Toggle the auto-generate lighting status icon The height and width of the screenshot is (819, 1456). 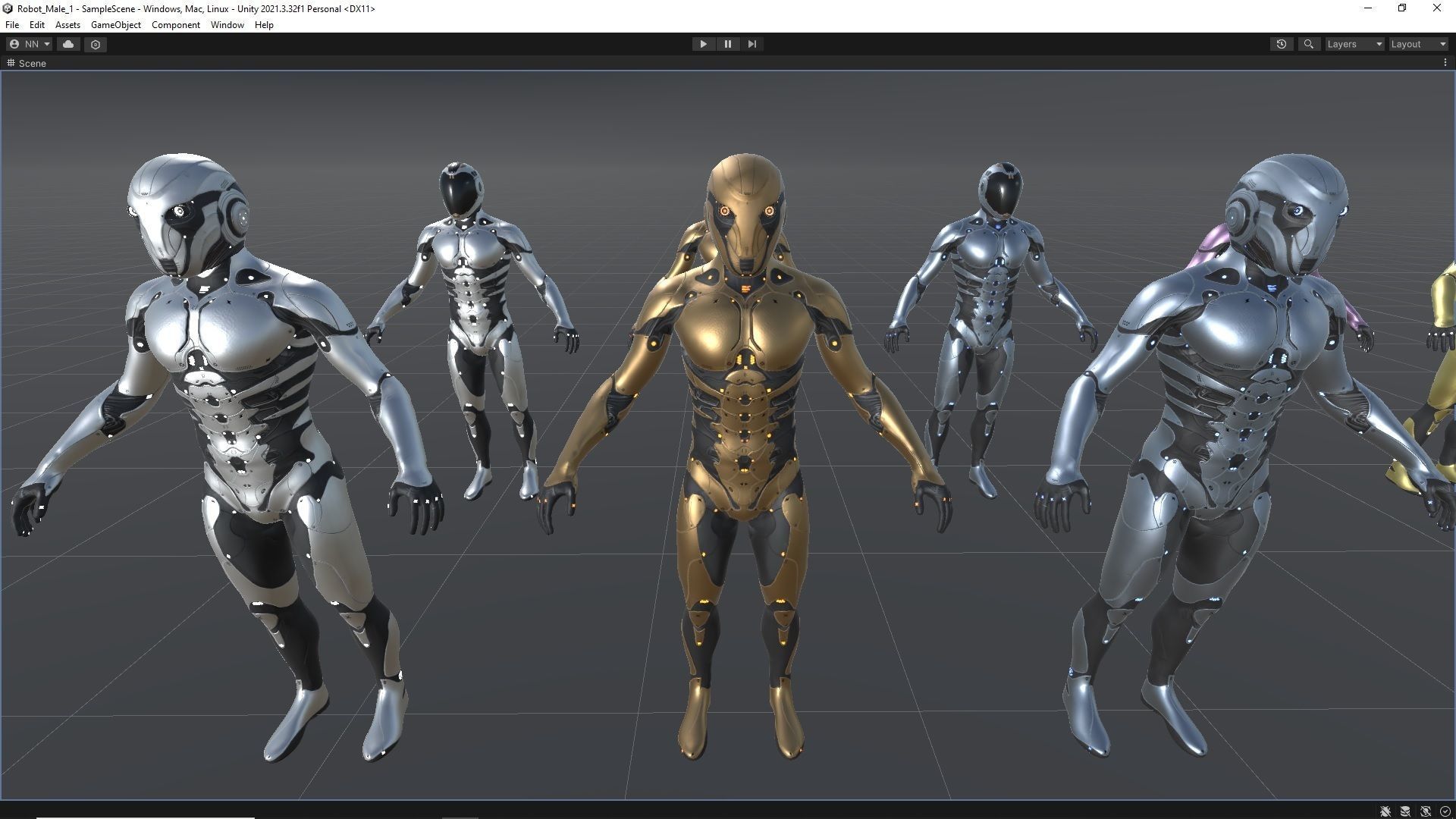pyautogui.click(x=1425, y=811)
